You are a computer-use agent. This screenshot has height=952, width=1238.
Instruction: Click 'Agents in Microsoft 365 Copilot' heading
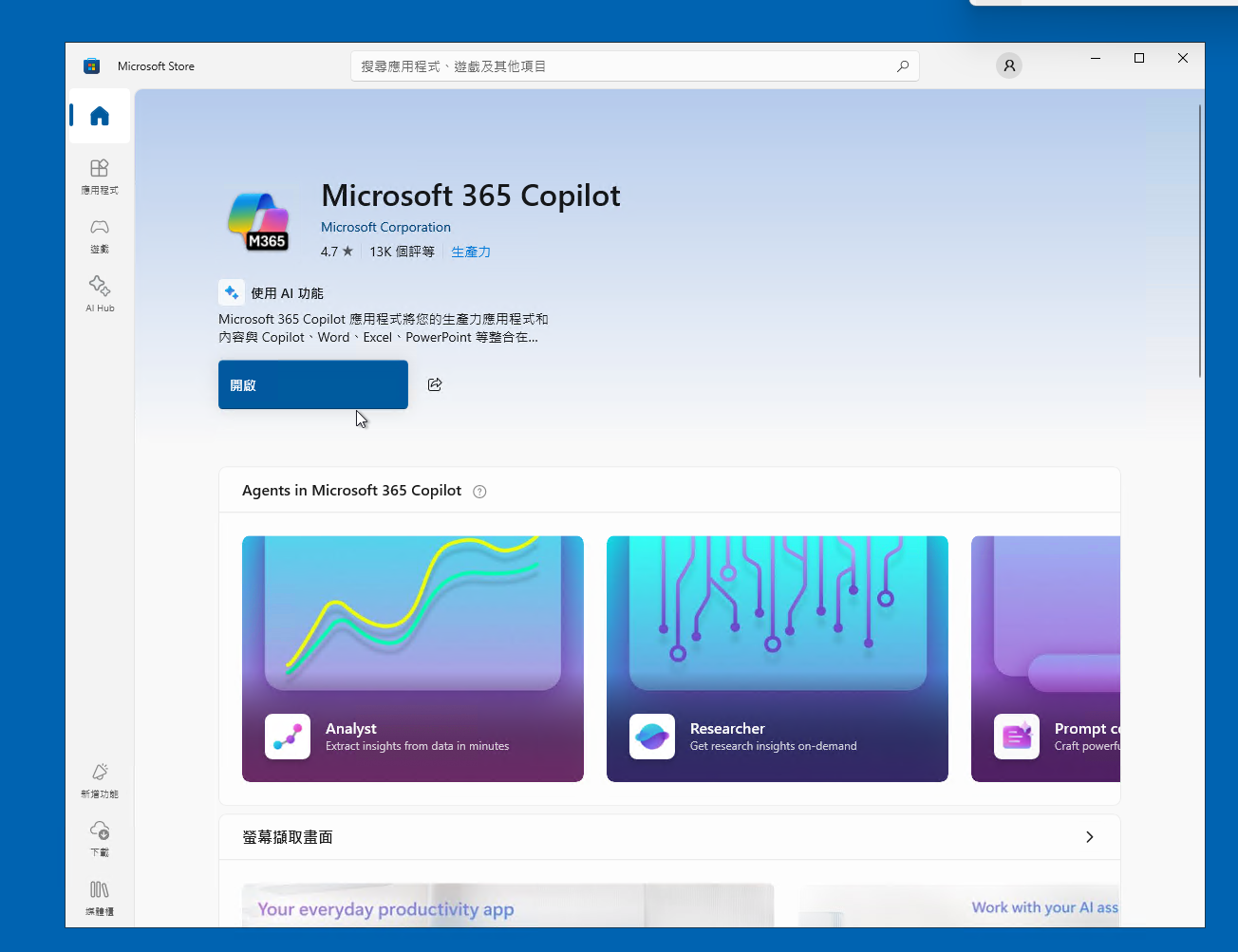(351, 491)
